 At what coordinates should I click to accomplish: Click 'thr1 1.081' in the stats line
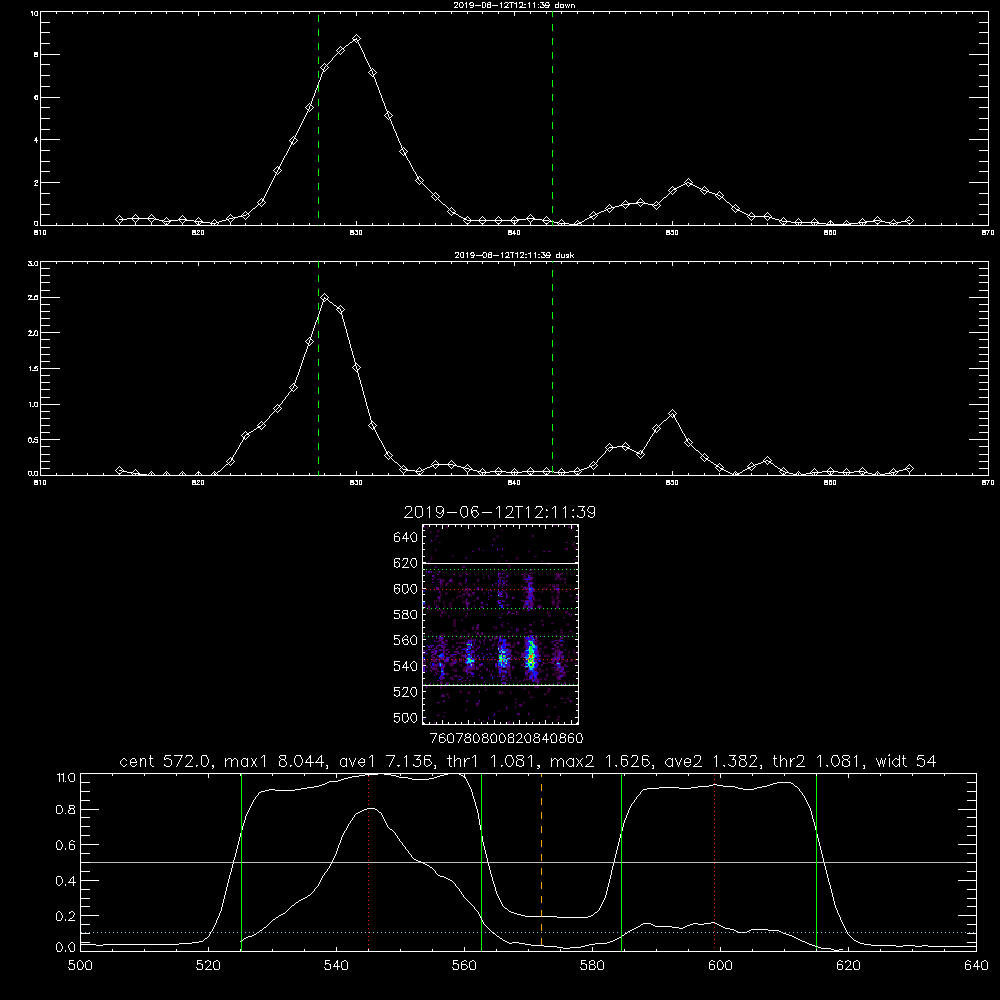[x=489, y=761]
